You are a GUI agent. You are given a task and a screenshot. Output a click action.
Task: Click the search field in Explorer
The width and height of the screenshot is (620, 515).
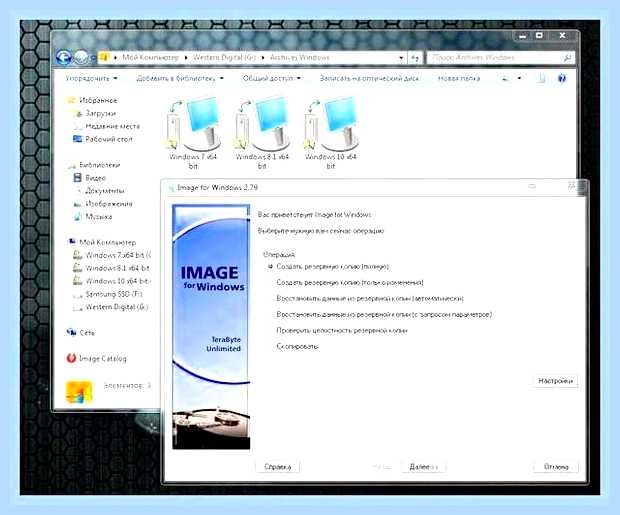point(501,58)
